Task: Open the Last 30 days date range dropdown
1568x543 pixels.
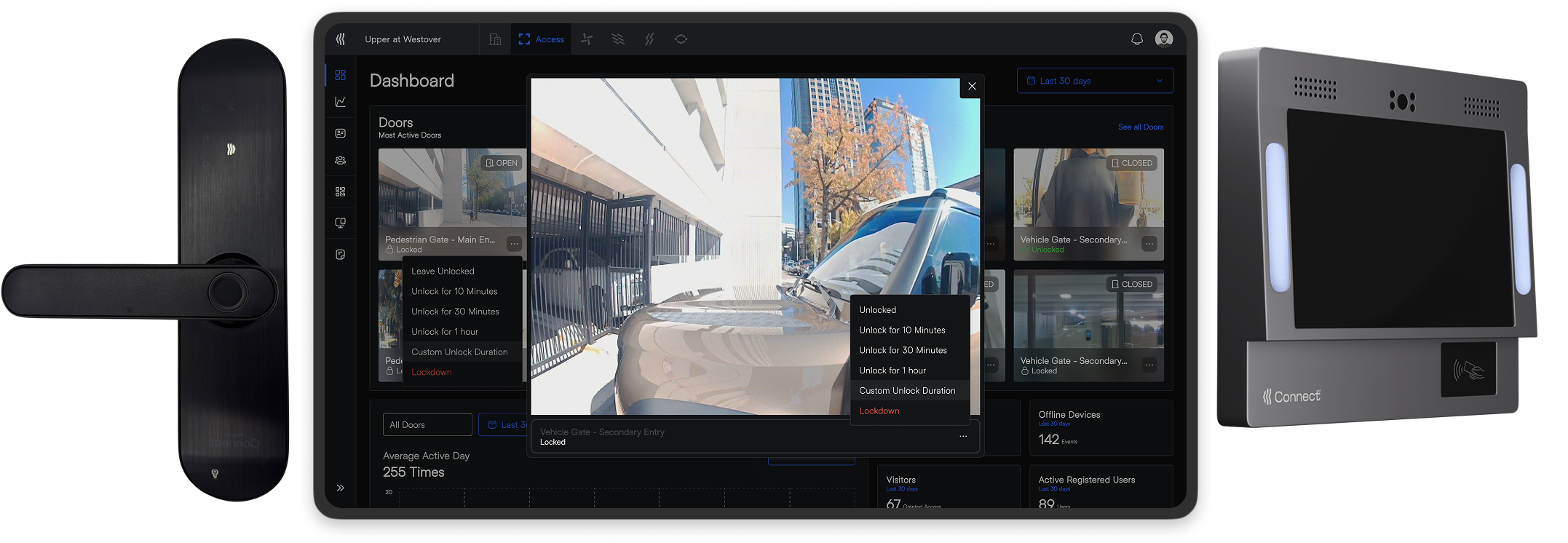Action: point(1095,81)
